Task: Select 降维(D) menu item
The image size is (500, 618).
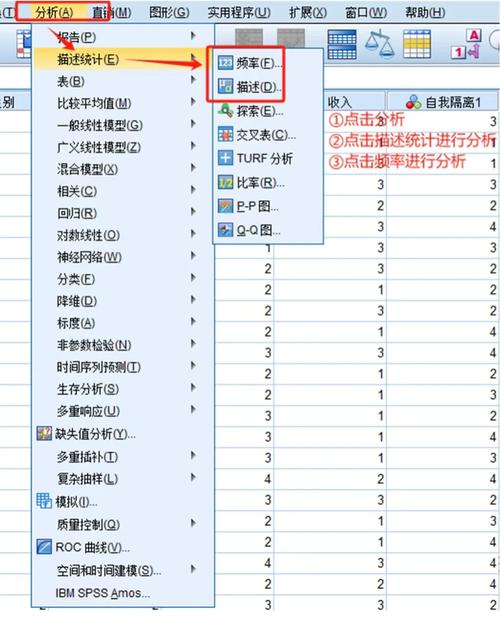Action: point(123,301)
